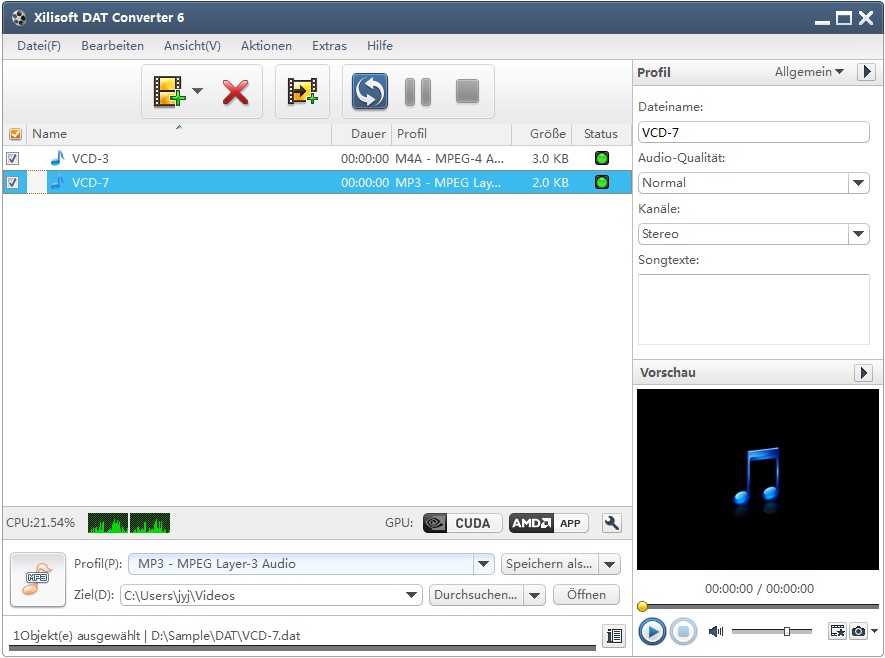The image size is (885, 658).
Task: Open snapshot options dropdown arrow
Action: click(874, 631)
